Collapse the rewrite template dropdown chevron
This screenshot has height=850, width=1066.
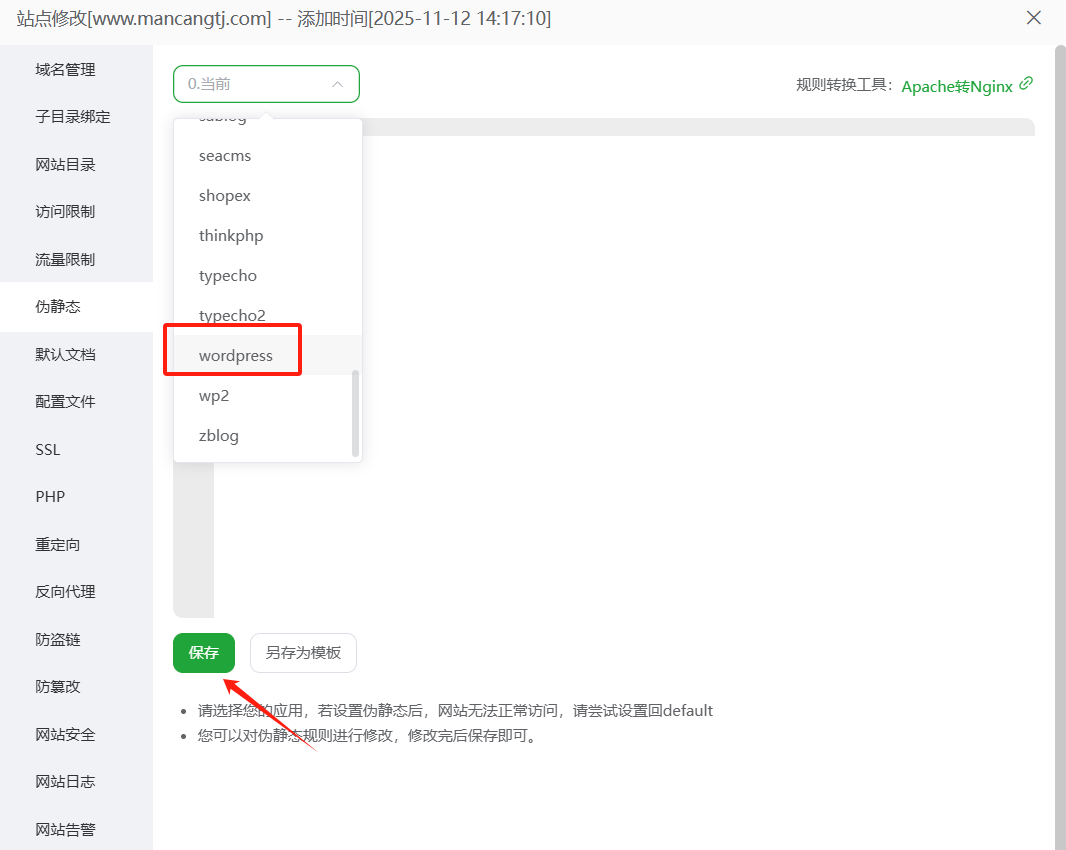(338, 85)
